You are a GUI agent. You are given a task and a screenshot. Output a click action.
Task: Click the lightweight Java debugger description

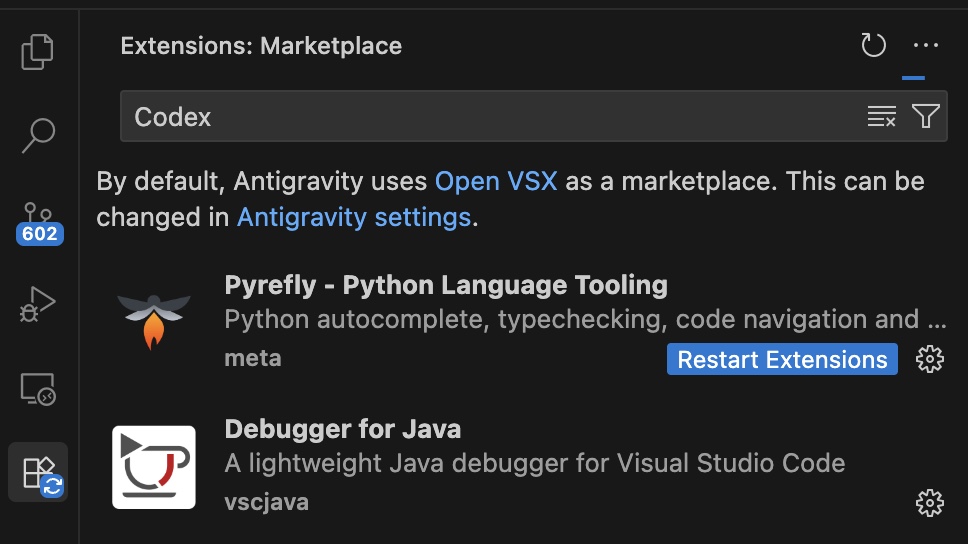point(535,463)
